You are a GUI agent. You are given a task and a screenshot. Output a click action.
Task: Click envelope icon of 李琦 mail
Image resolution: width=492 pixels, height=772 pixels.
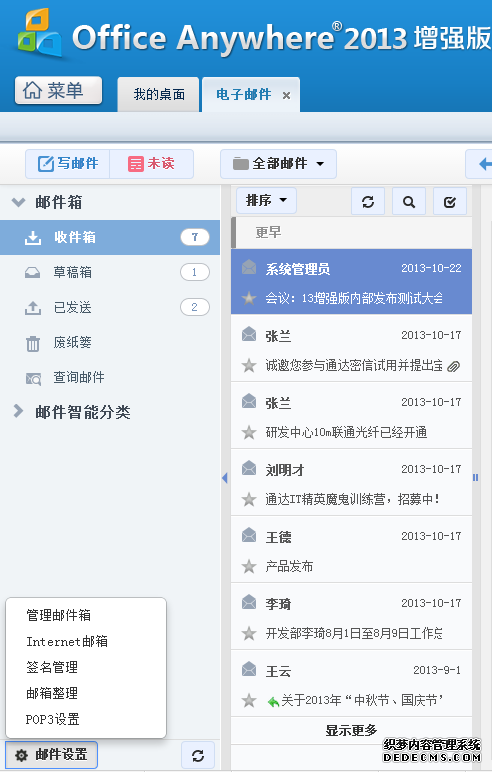pyautogui.click(x=249, y=603)
